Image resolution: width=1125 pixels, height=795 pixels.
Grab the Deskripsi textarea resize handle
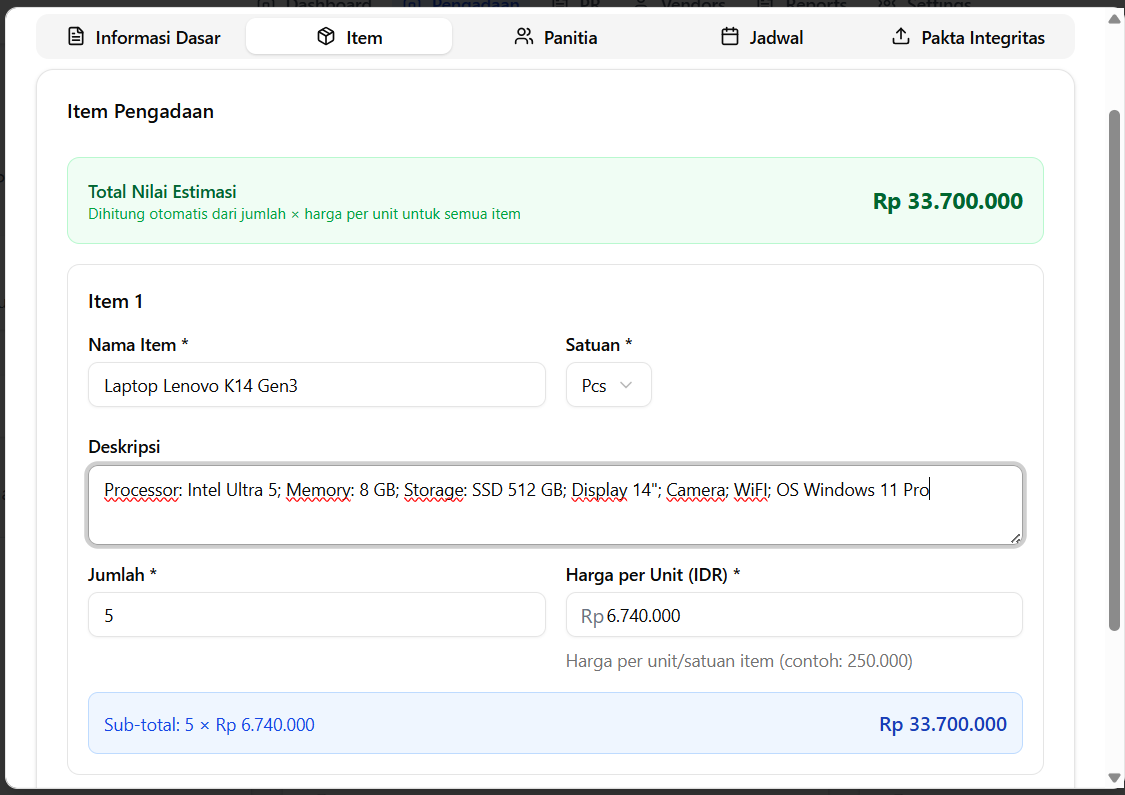[1016, 538]
